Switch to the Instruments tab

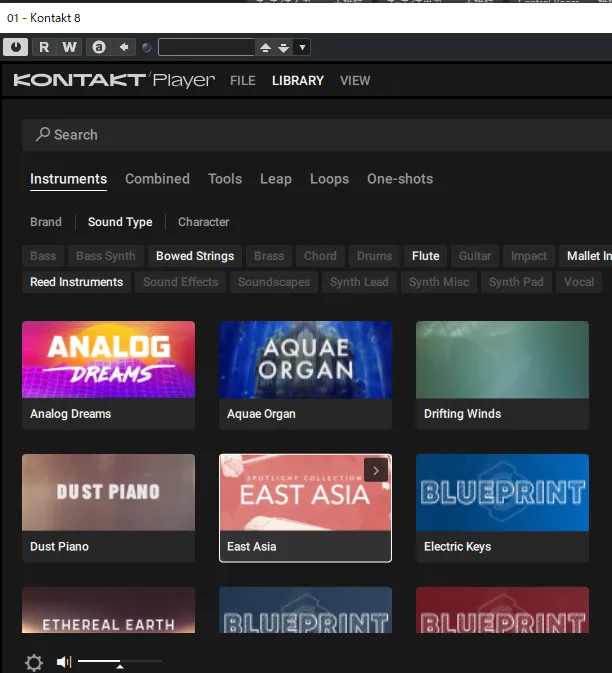pos(68,179)
